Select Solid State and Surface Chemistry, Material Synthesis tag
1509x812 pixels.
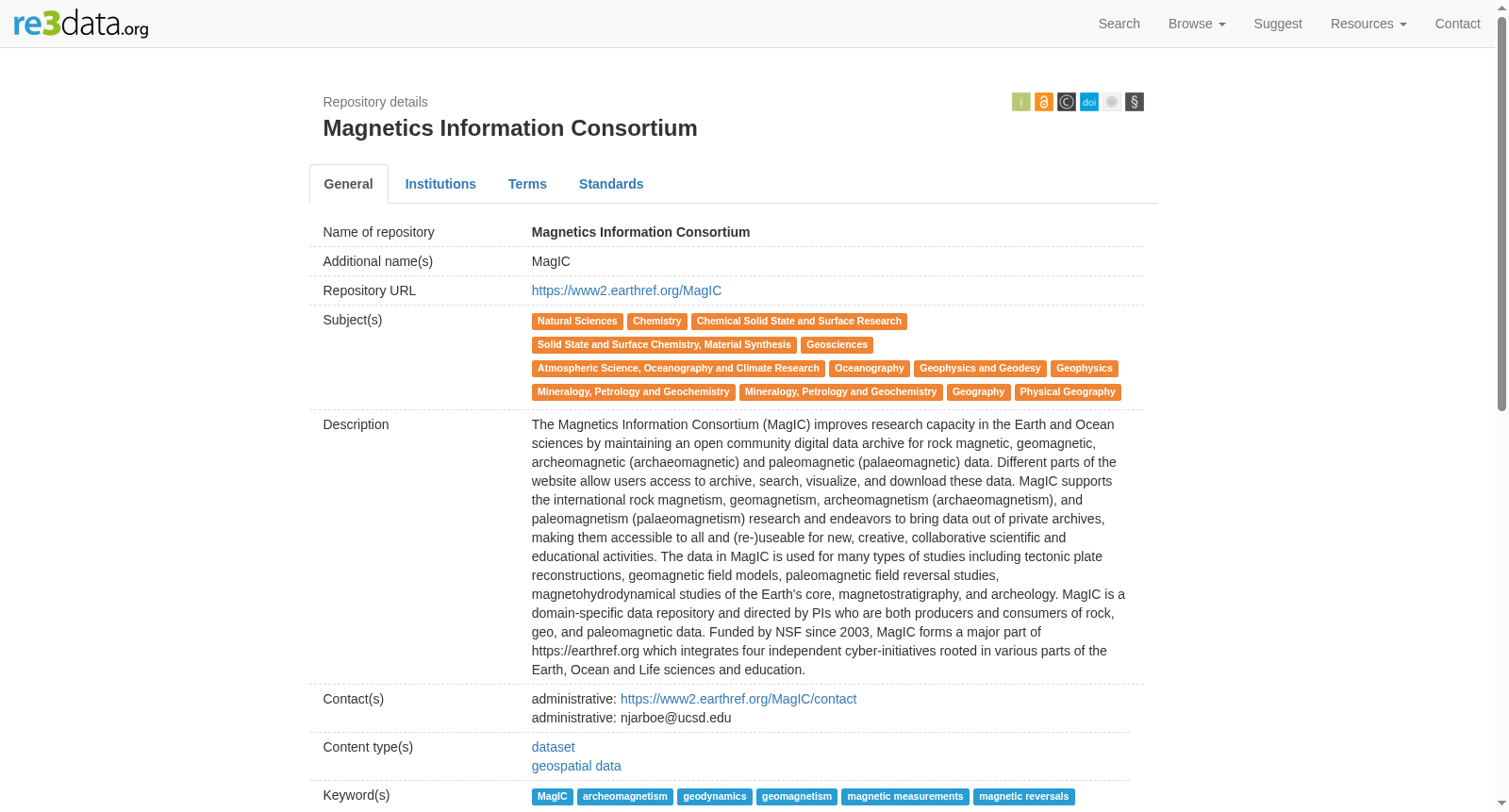[664, 345]
